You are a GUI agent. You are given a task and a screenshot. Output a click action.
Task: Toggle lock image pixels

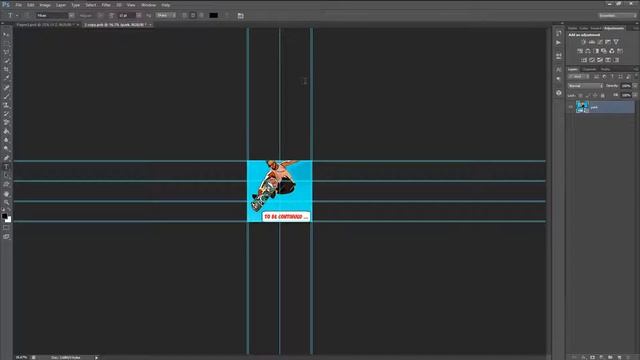coord(588,96)
